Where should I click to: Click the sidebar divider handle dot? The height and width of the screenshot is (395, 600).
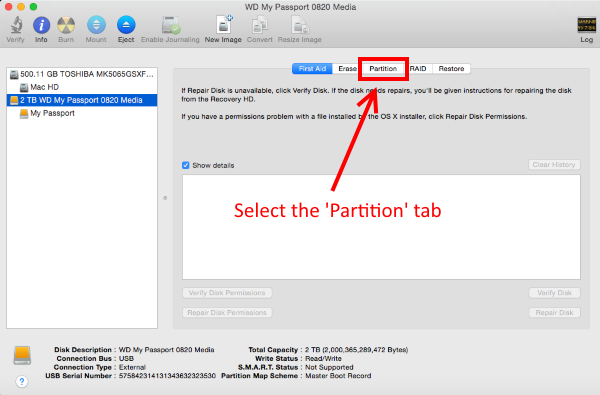click(165, 198)
